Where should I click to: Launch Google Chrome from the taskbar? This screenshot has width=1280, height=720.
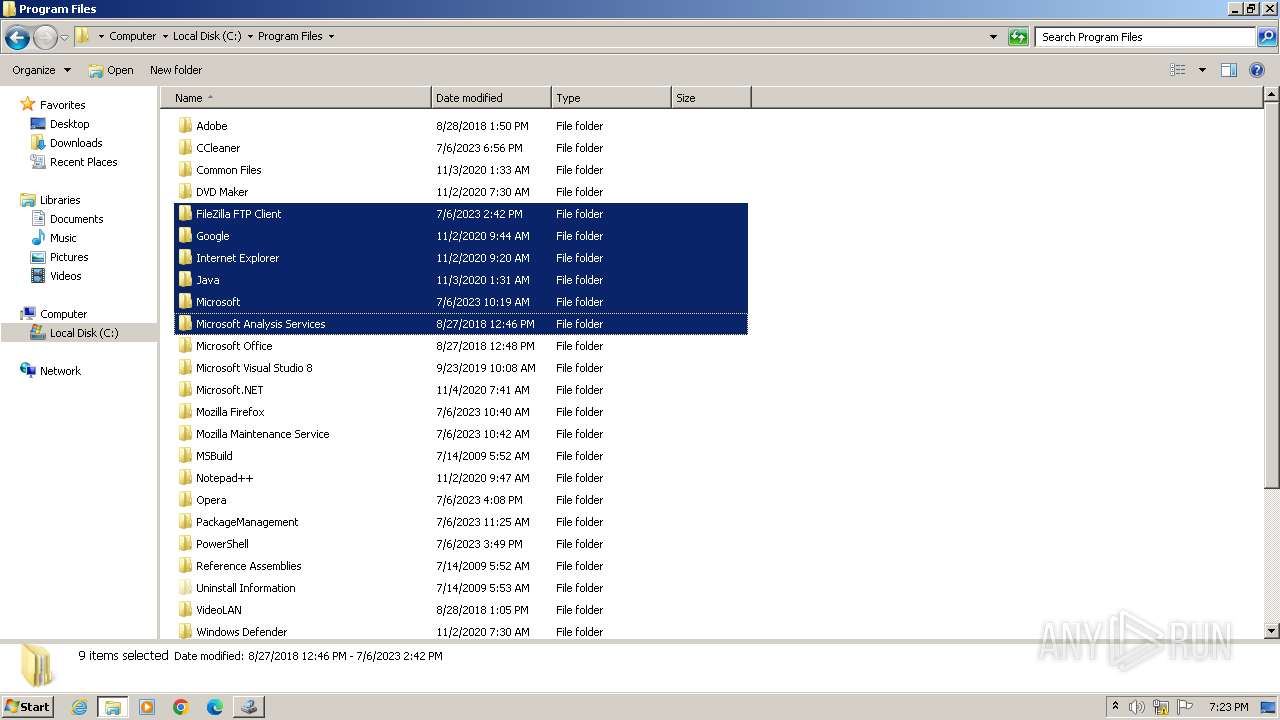[x=181, y=707]
